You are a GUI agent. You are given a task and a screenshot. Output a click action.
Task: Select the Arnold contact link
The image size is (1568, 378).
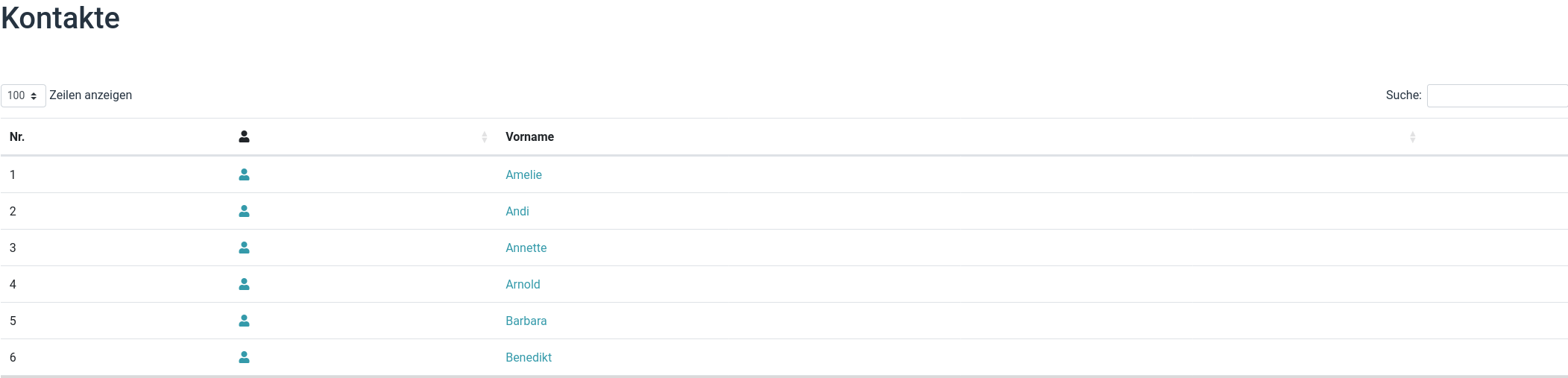pyautogui.click(x=523, y=284)
